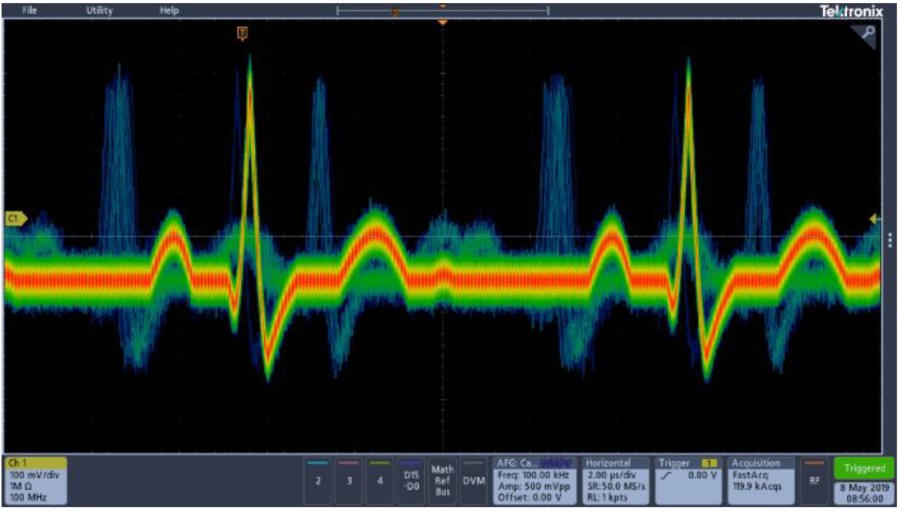Open the File menu

[30, 10]
